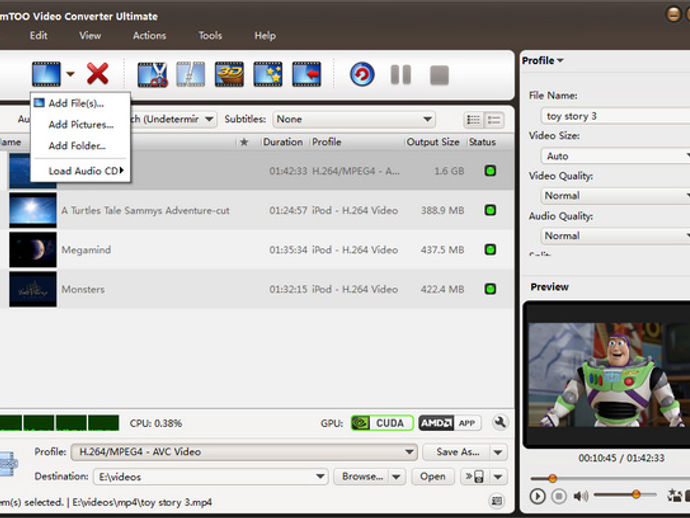This screenshot has height=518, width=690.
Task: Choose Add File(s)... from the menu
Action: [80, 103]
